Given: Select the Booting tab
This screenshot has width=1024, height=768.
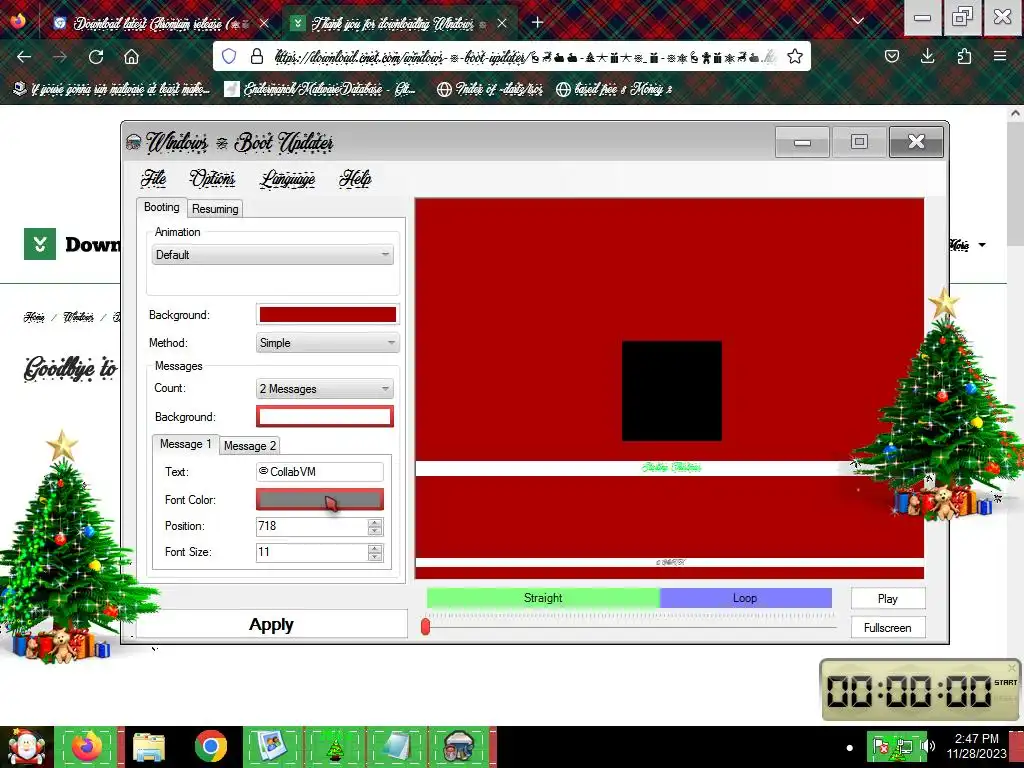Looking at the screenshot, I should tap(161, 207).
